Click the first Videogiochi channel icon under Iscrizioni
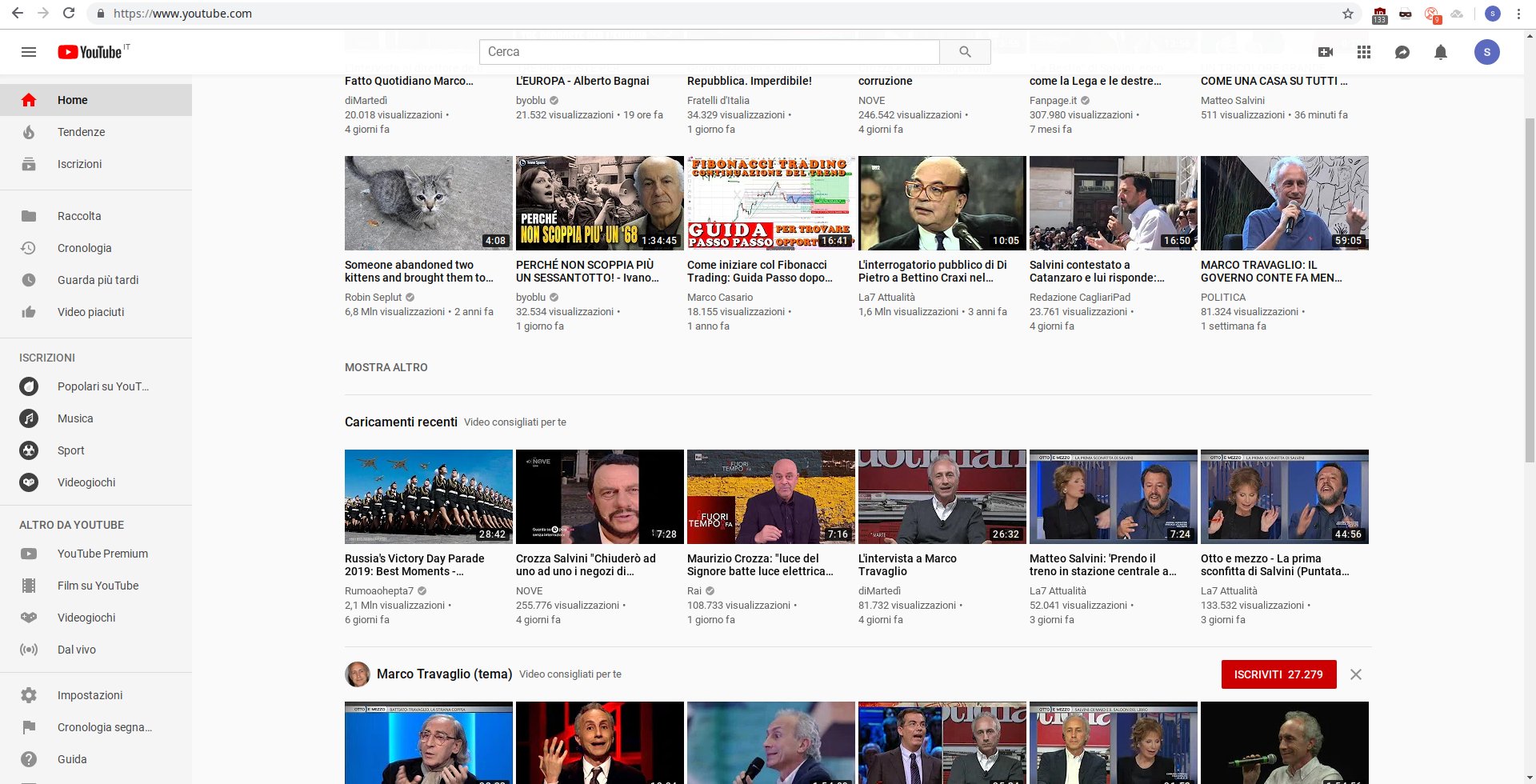 (29, 482)
